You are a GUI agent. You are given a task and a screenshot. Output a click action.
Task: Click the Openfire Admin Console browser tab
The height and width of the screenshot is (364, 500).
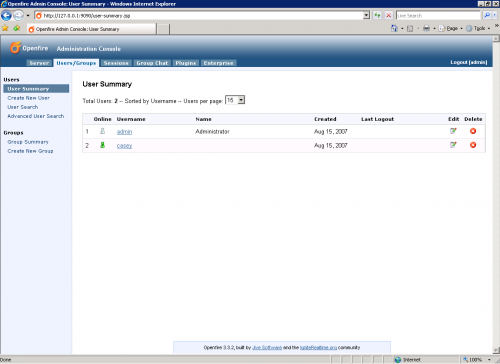pos(92,29)
